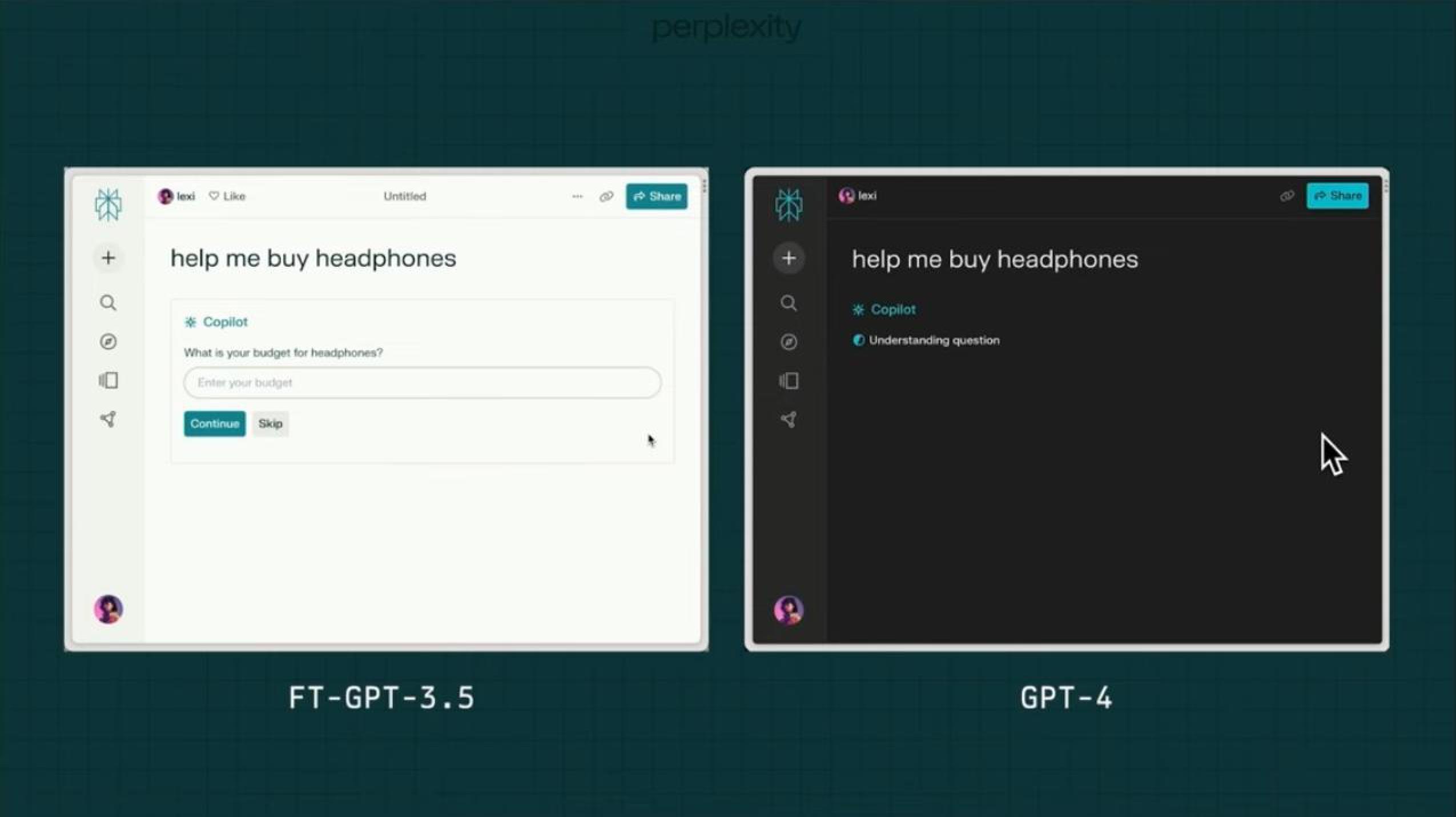
Task: Click the overflow menu (...) in FT-GPT-3.5
Action: coord(575,196)
